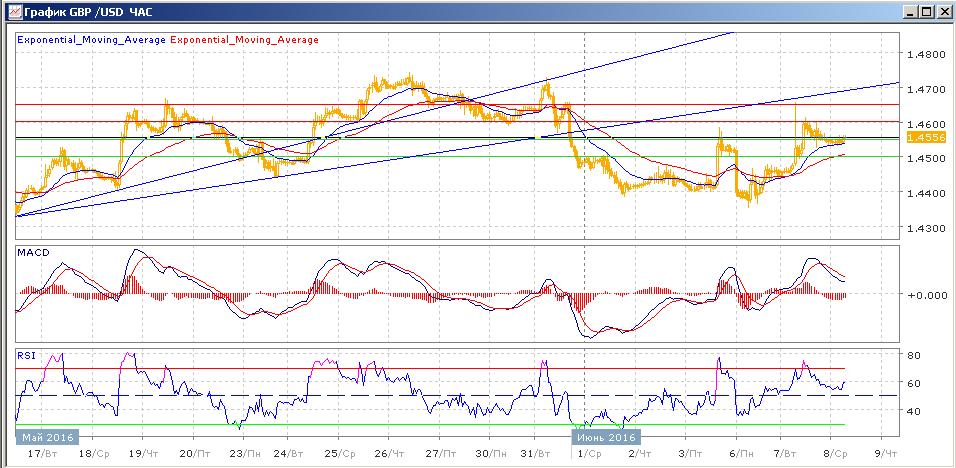Click the 8/Ср date label
956x468 pixels.
(x=835, y=454)
